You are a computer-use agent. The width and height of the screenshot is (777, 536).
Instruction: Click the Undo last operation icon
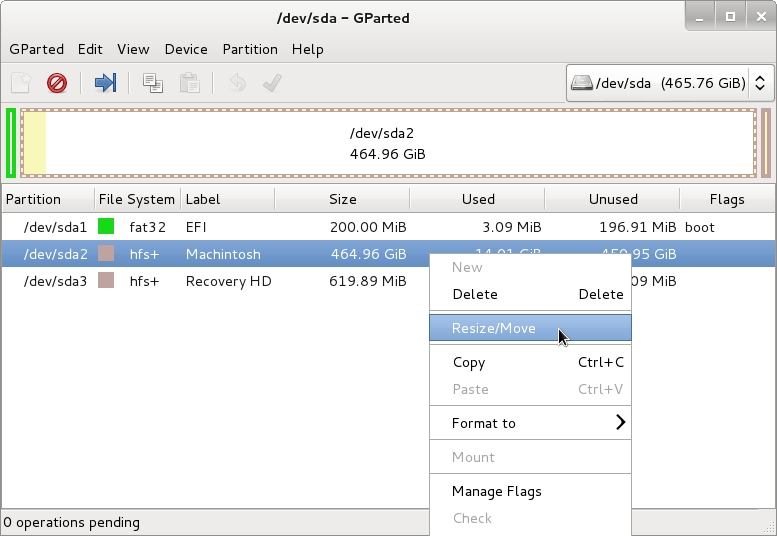click(237, 83)
